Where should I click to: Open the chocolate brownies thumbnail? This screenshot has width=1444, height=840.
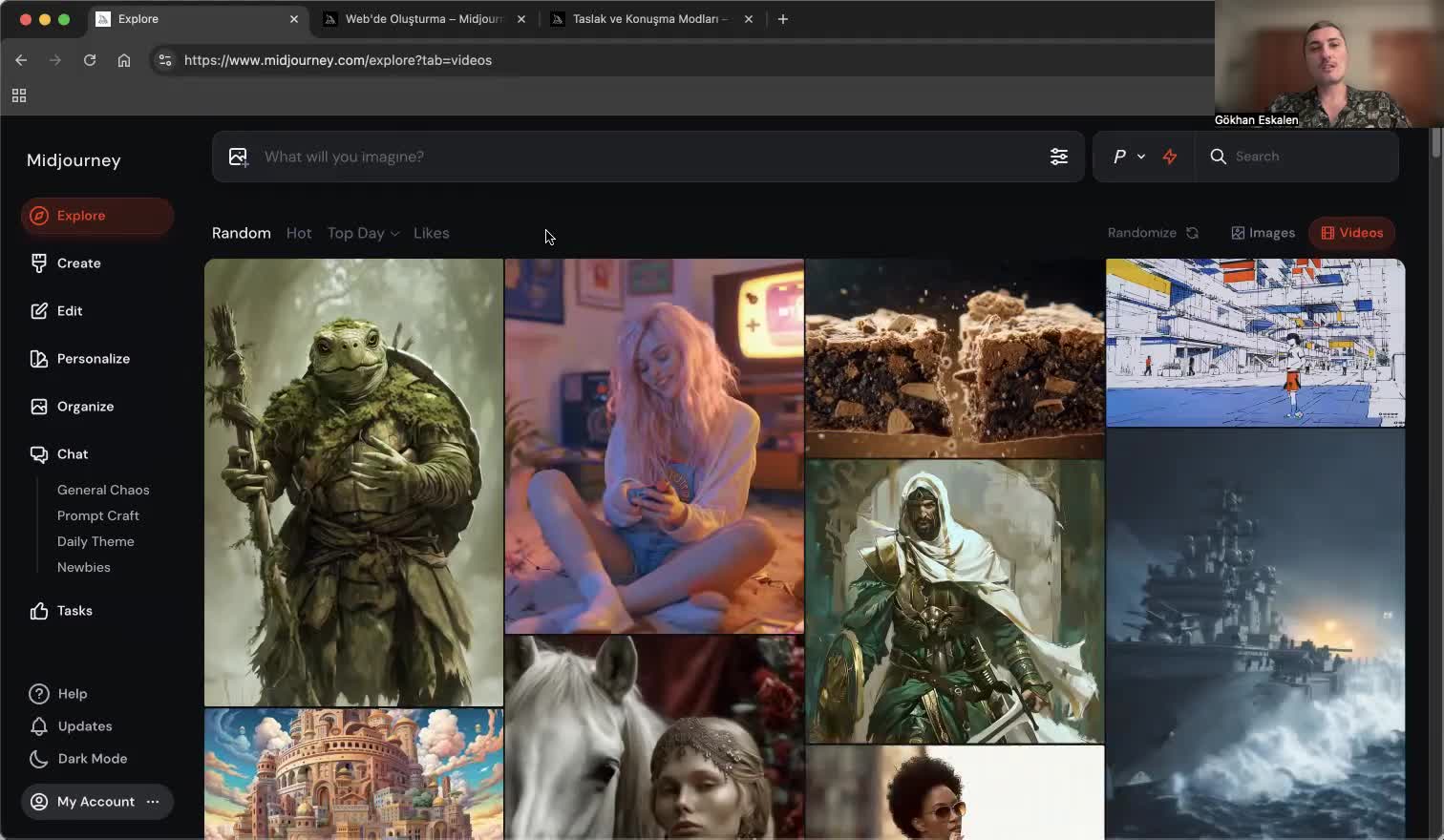click(x=955, y=358)
